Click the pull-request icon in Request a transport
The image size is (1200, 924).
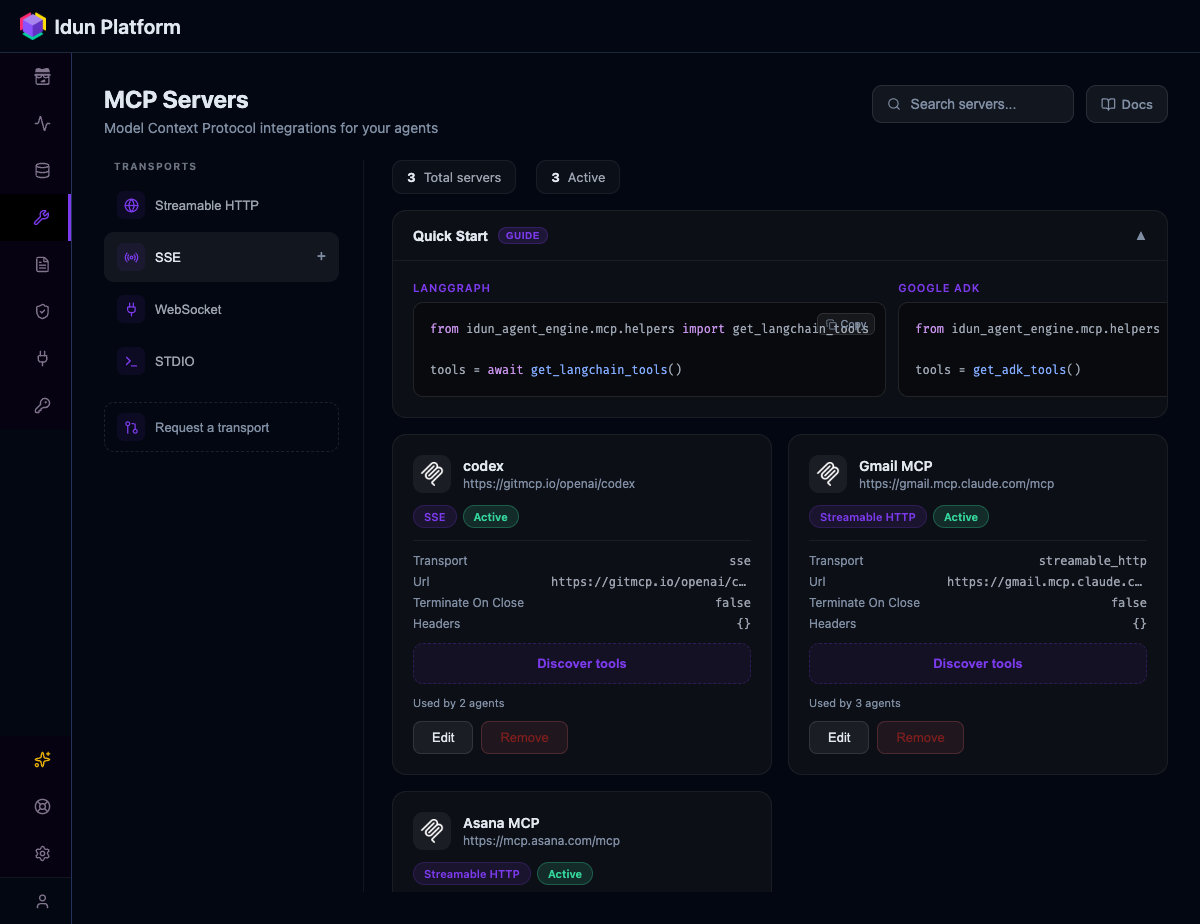131,427
